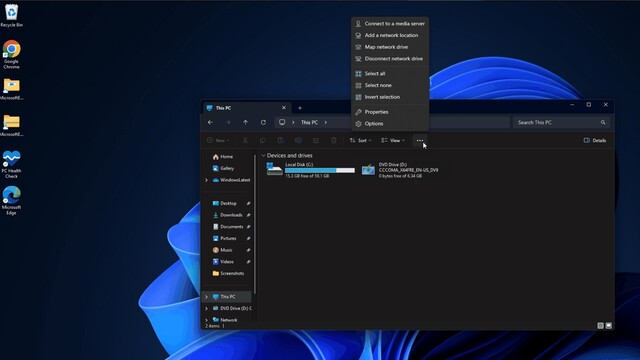This screenshot has height=360, width=640.
Task: Launch Microsoft Edge desktop shortcut
Action: pos(11,200)
